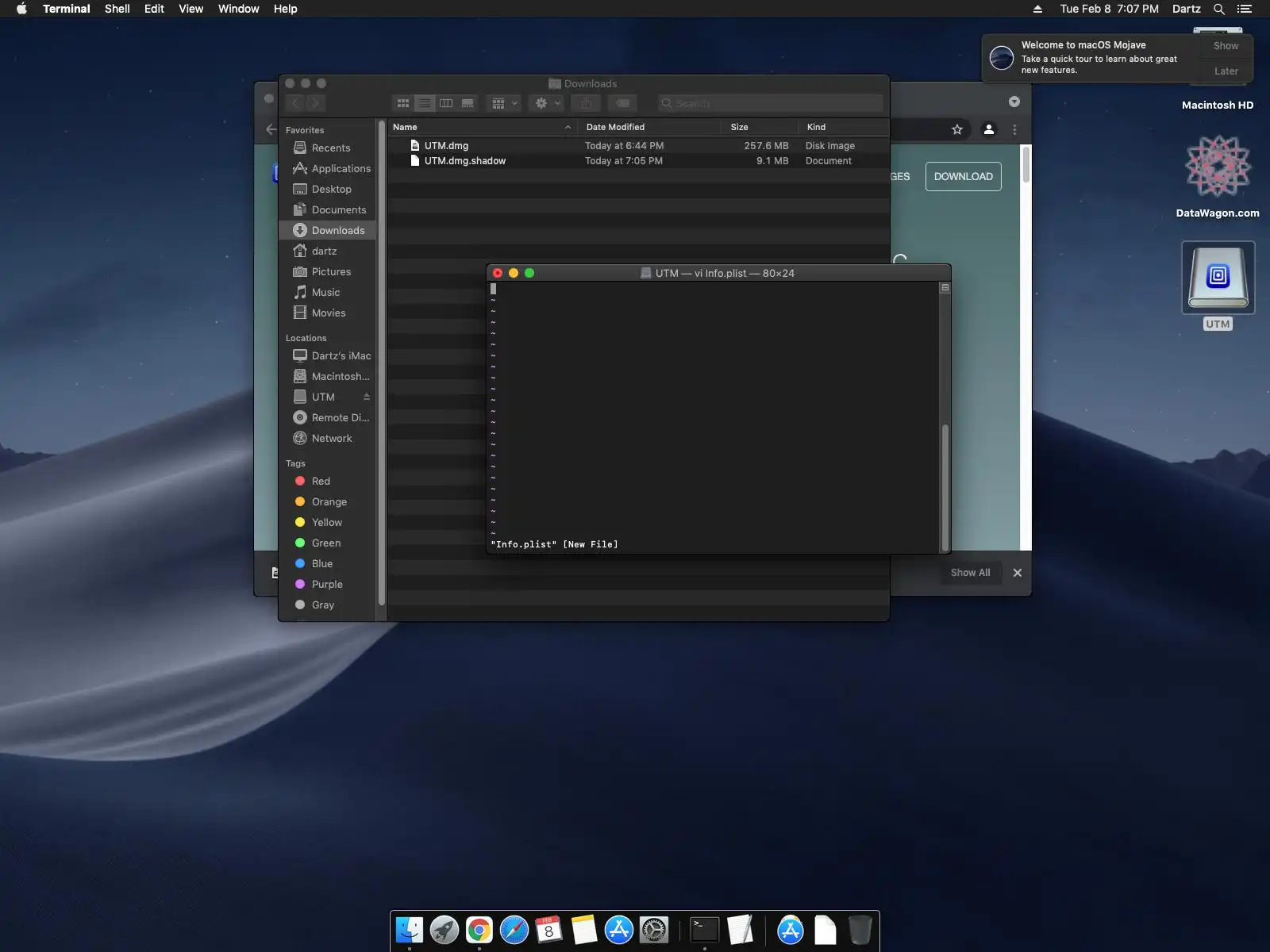Open the Help menu
The width and height of the screenshot is (1270, 952).
pos(286,9)
